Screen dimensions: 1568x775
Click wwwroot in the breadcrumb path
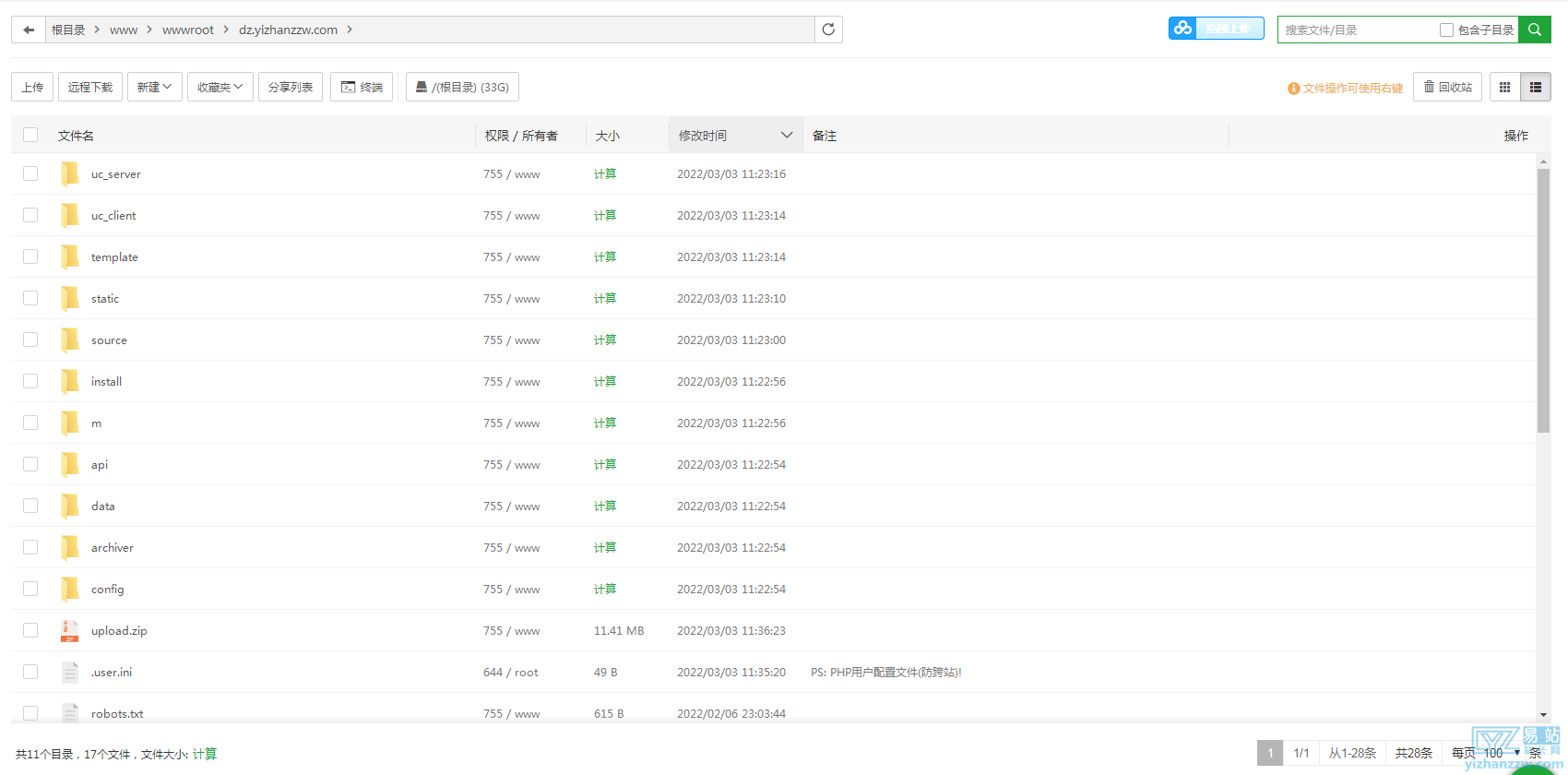click(x=187, y=30)
